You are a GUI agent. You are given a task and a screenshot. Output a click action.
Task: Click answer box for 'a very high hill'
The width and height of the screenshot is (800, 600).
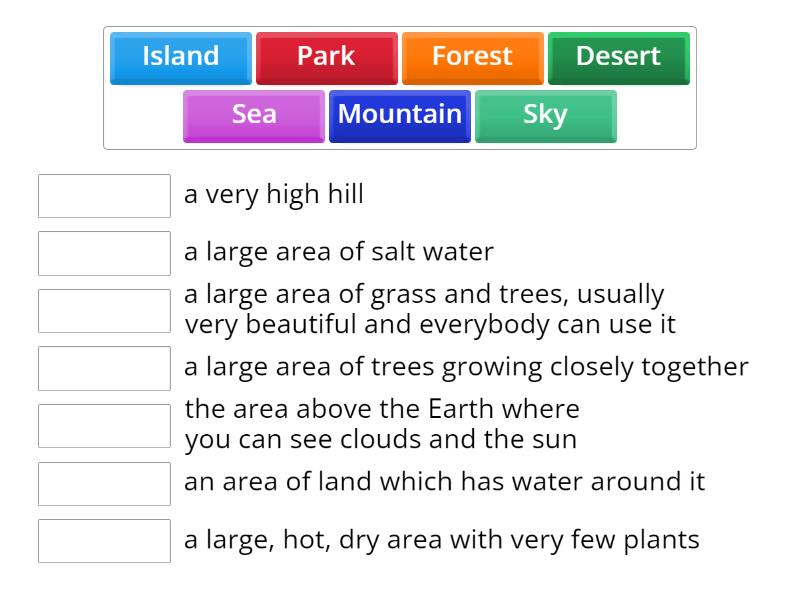pyautogui.click(x=104, y=196)
